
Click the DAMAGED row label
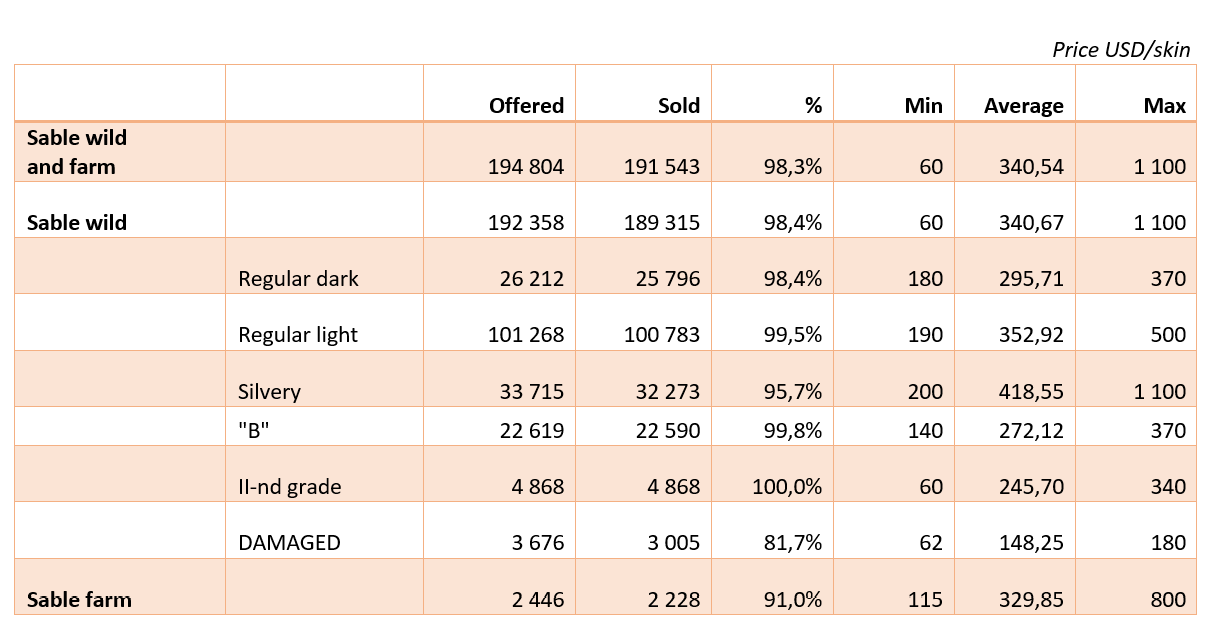[289, 543]
